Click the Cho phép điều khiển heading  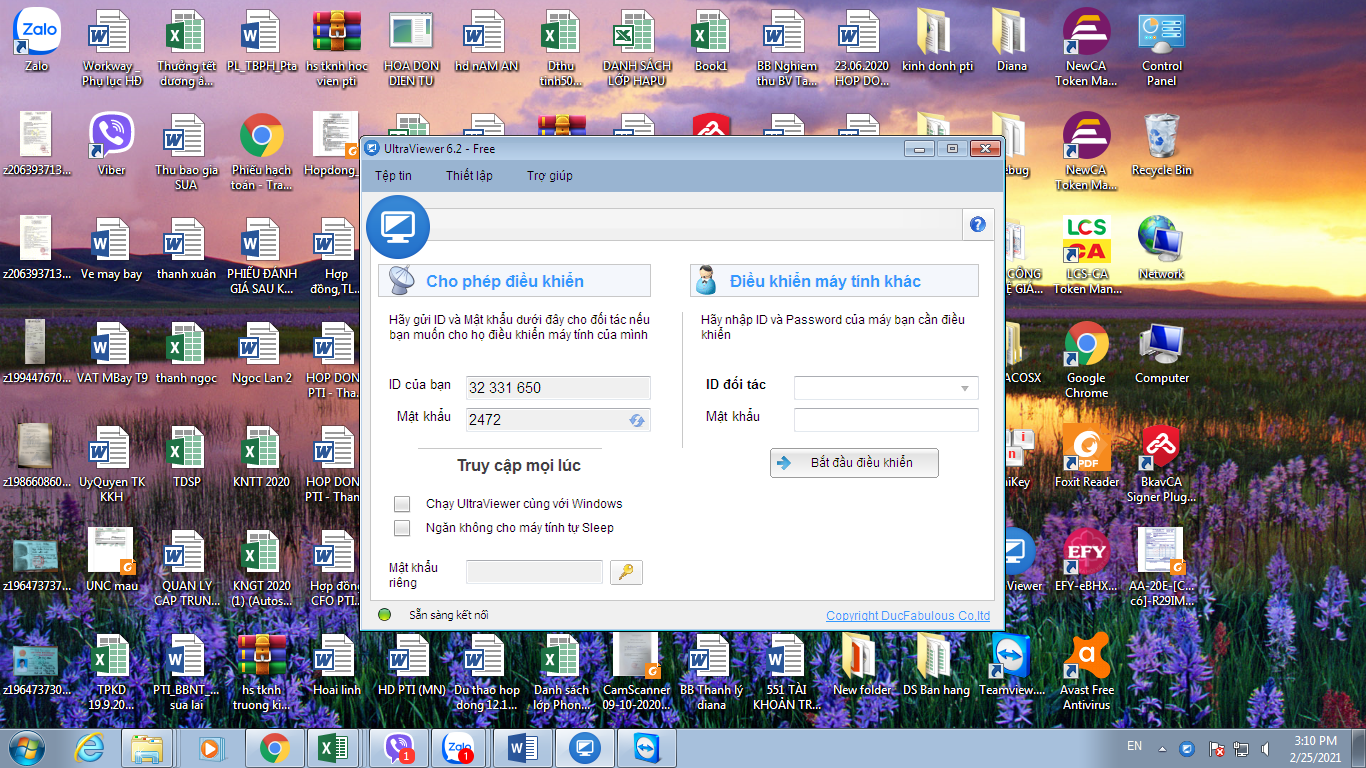tap(505, 281)
